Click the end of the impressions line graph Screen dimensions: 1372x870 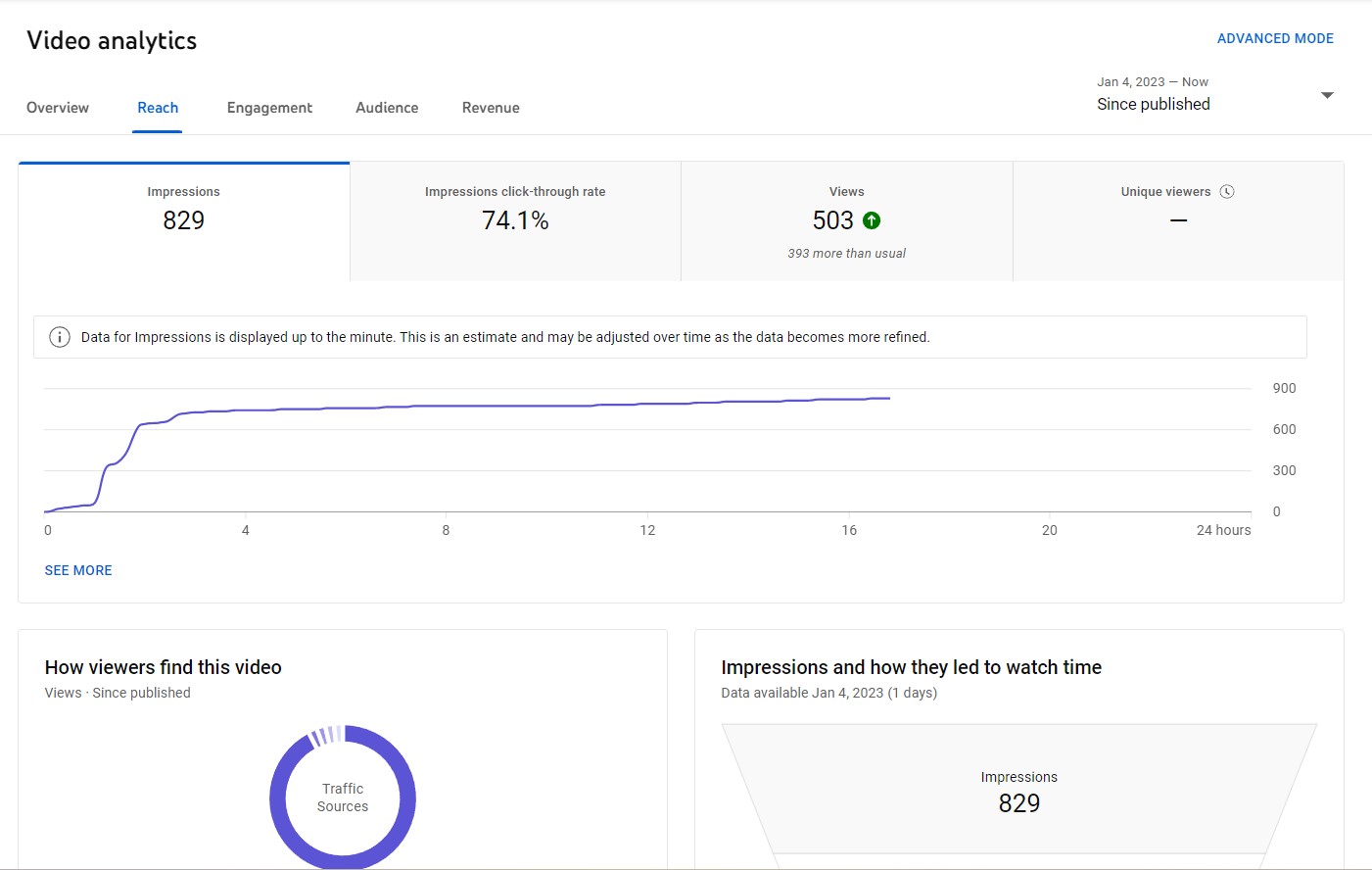889,398
